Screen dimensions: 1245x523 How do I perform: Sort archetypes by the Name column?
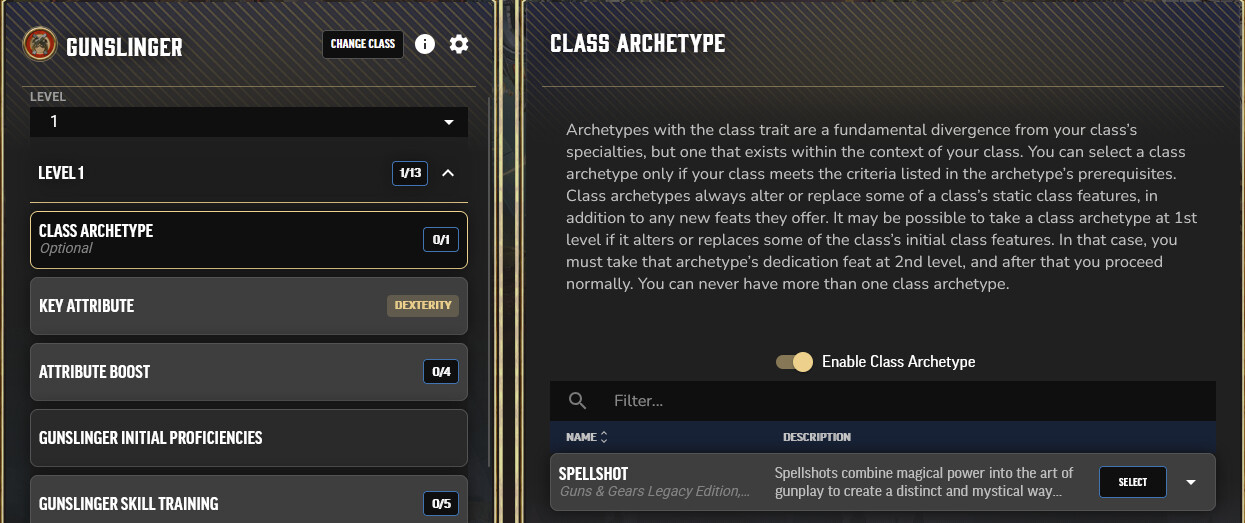(x=587, y=437)
